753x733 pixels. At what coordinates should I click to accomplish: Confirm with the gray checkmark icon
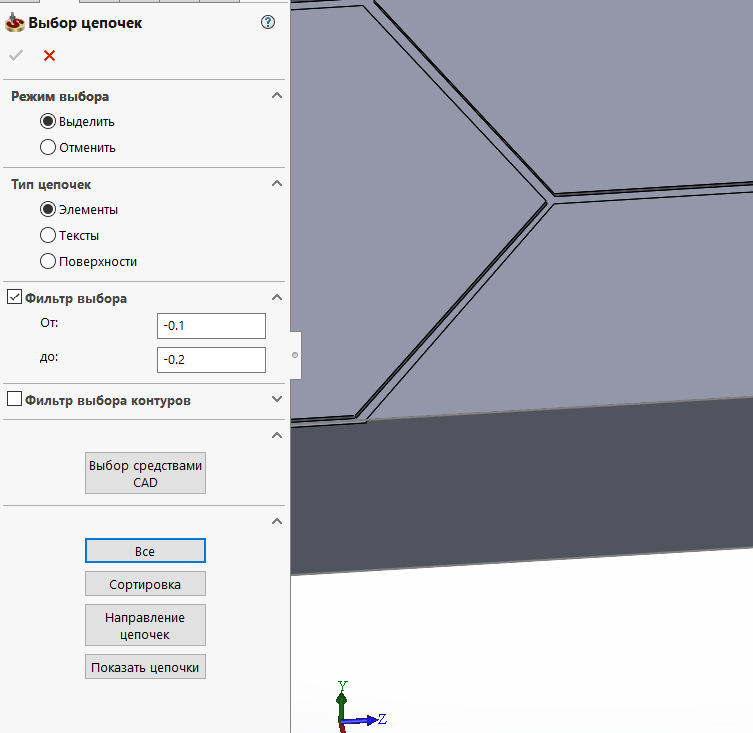(x=16, y=55)
